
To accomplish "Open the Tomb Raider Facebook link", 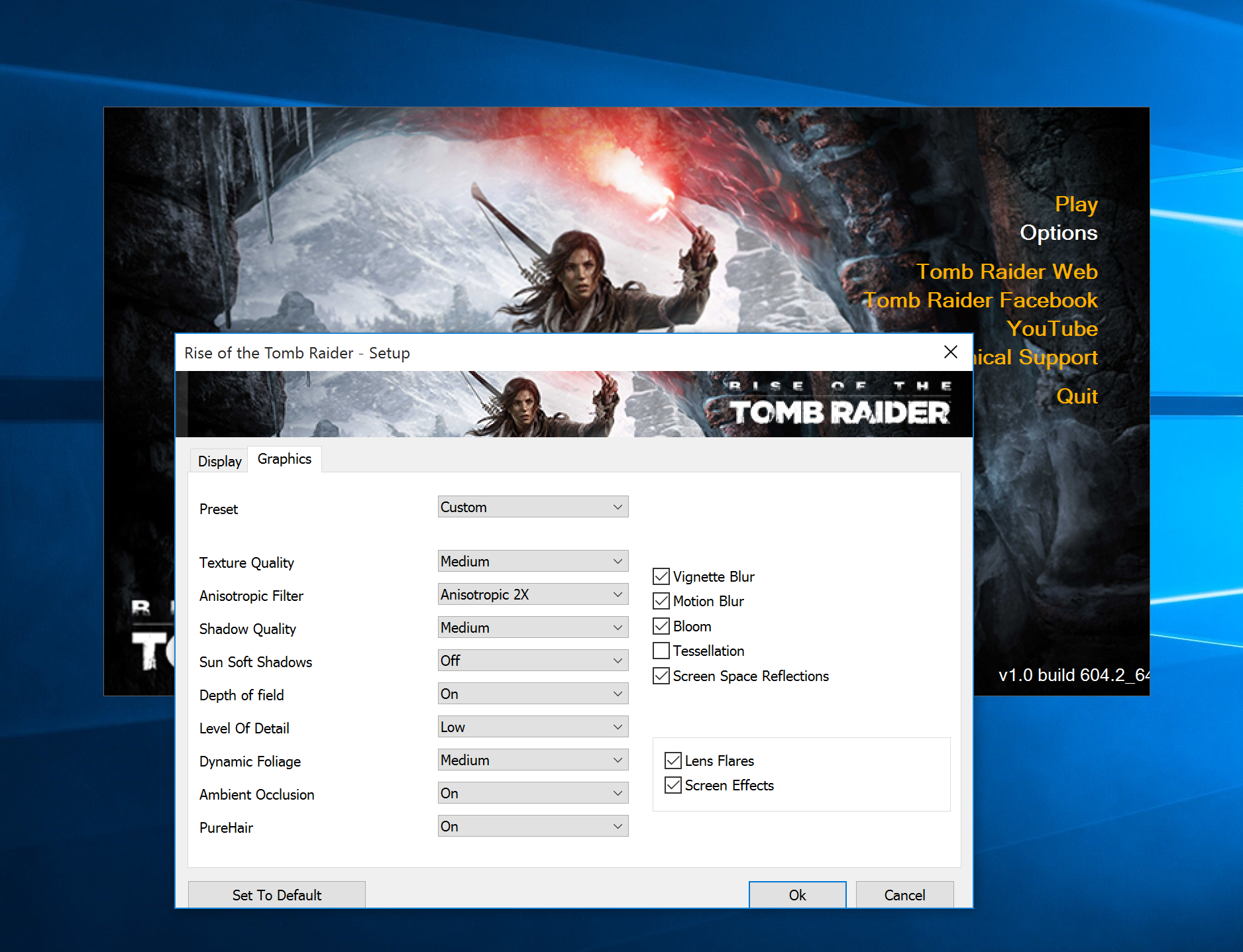I will (981, 300).
